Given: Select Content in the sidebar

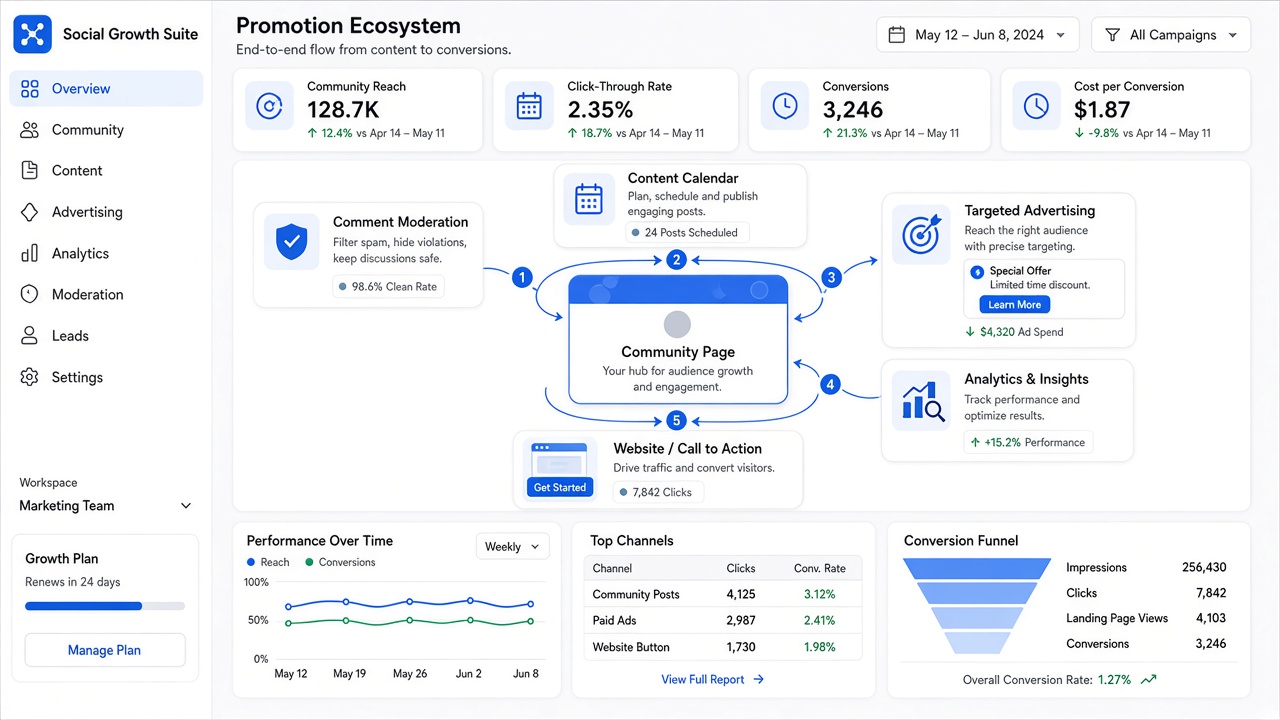Looking at the screenshot, I should point(106,171).
